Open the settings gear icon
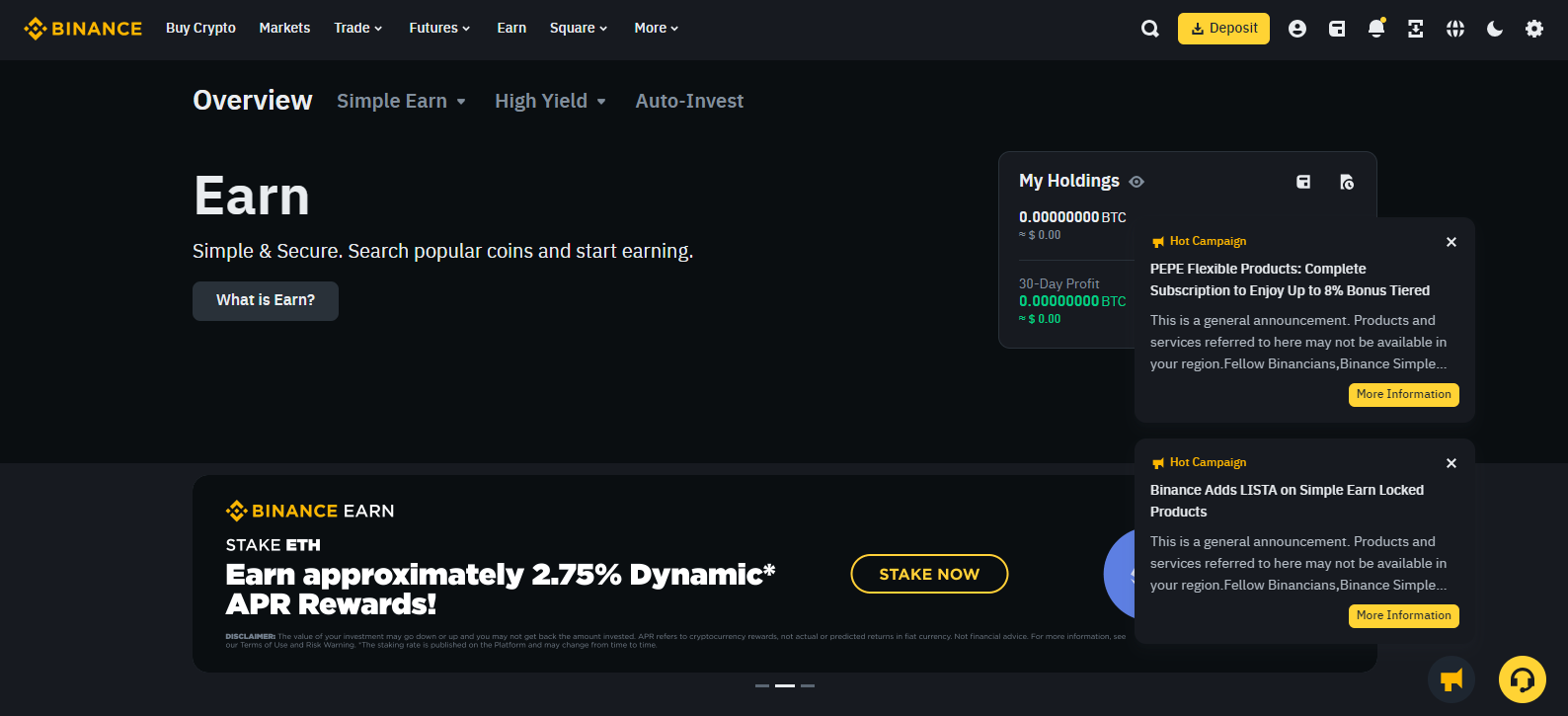Image resolution: width=1568 pixels, height=716 pixels. (x=1534, y=29)
